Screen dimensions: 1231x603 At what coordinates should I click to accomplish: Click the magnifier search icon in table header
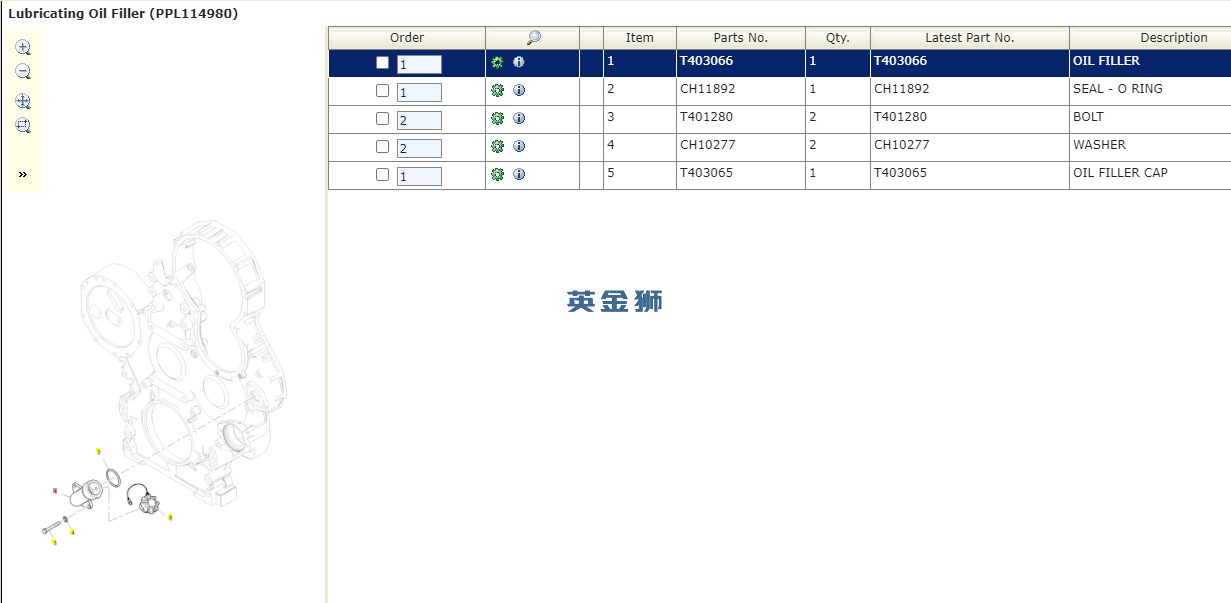coord(533,38)
